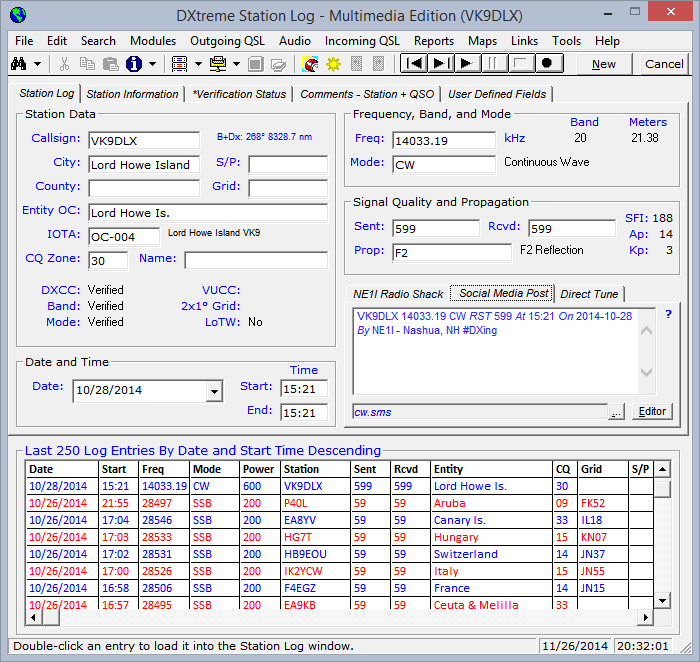Click the Entity column header
The width and height of the screenshot is (700, 662).
tap(491, 469)
